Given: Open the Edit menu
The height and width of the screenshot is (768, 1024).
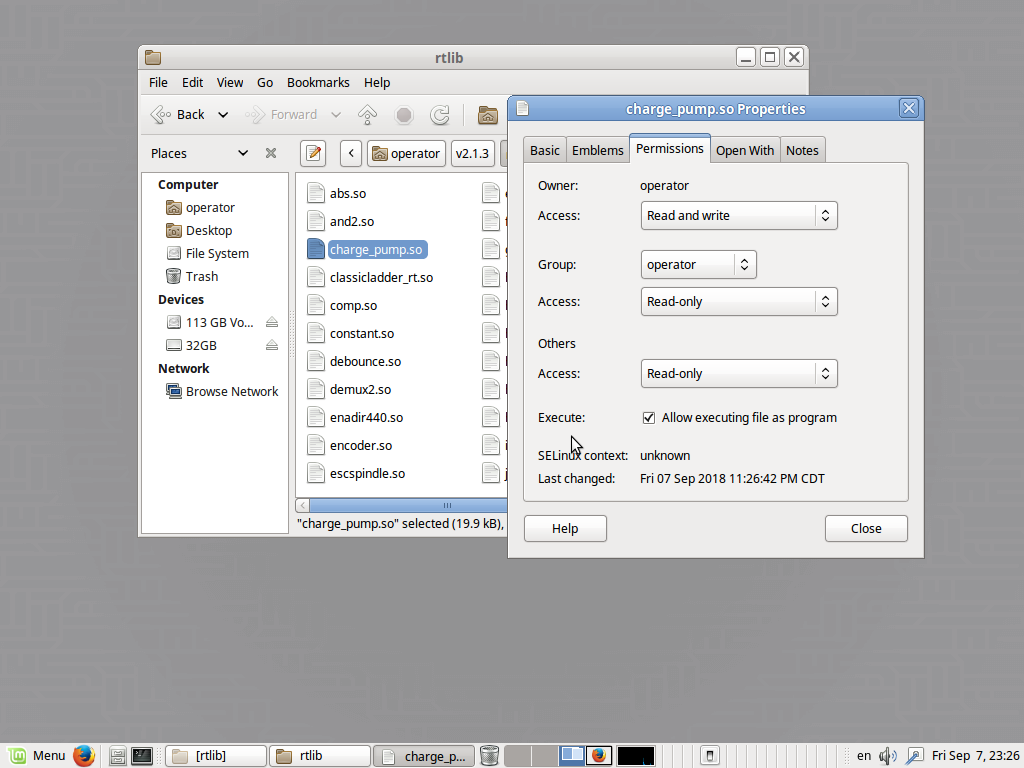Looking at the screenshot, I should click(192, 82).
